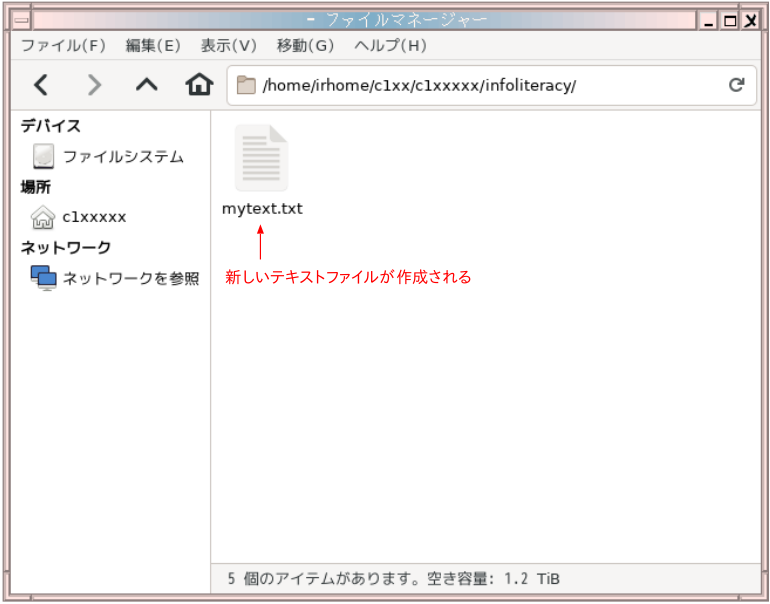Minimize the ファイルマネージャー window
Screen dimensions: 770x604
coord(709,20)
